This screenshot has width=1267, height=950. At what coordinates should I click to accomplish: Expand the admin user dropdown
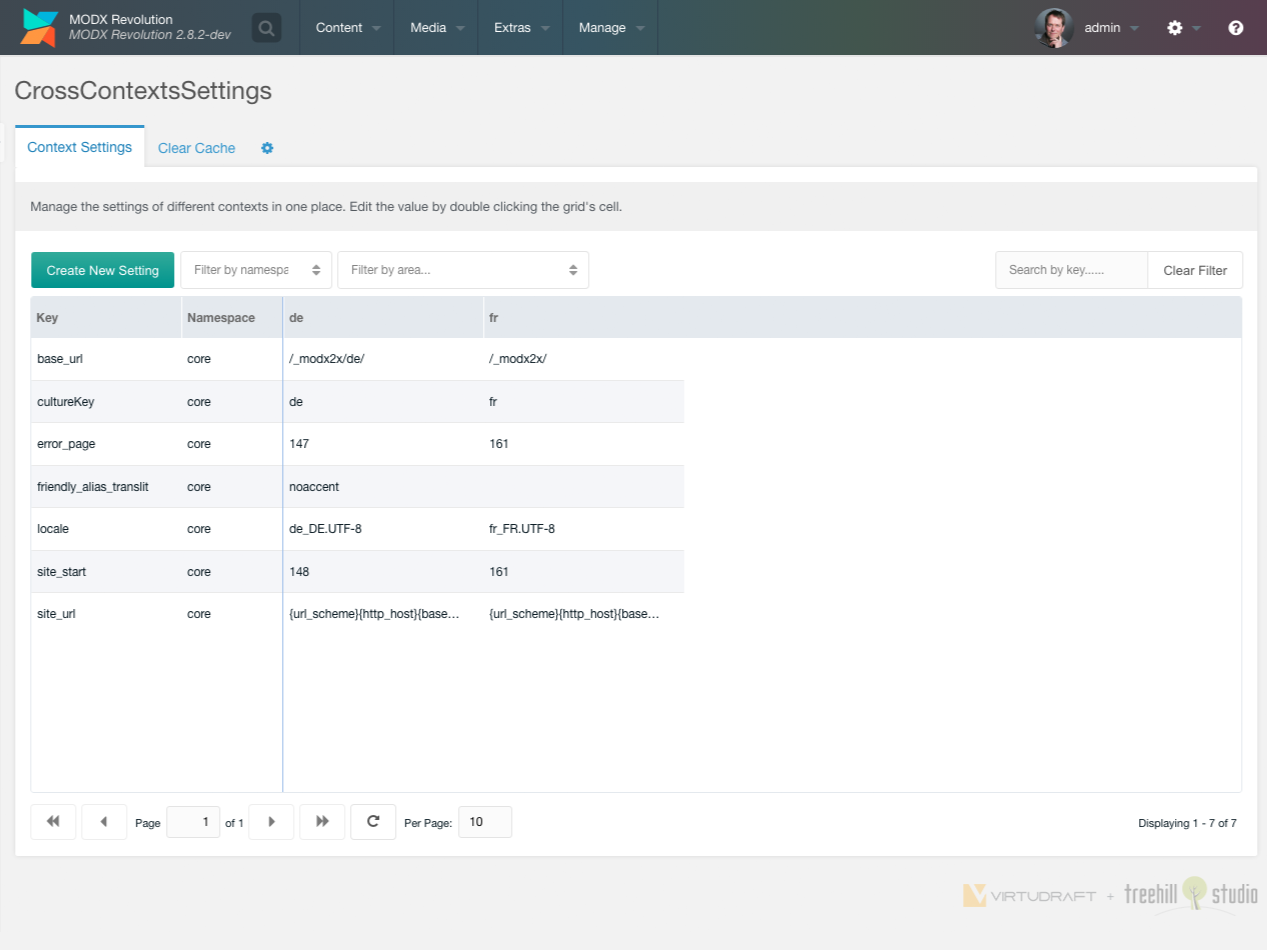[1111, 28]
